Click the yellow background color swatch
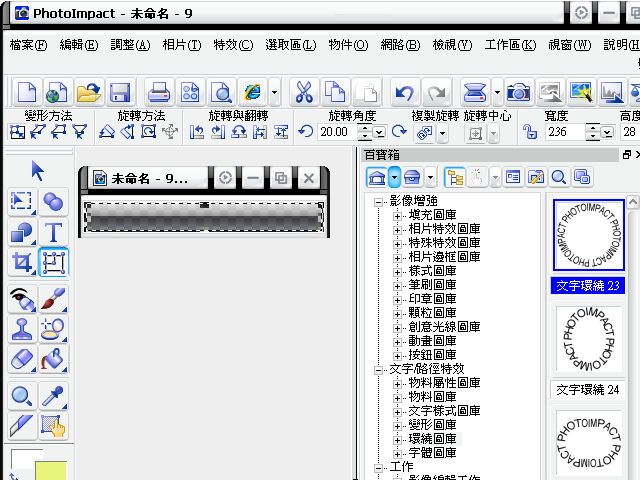 click(x=51, y=471)
